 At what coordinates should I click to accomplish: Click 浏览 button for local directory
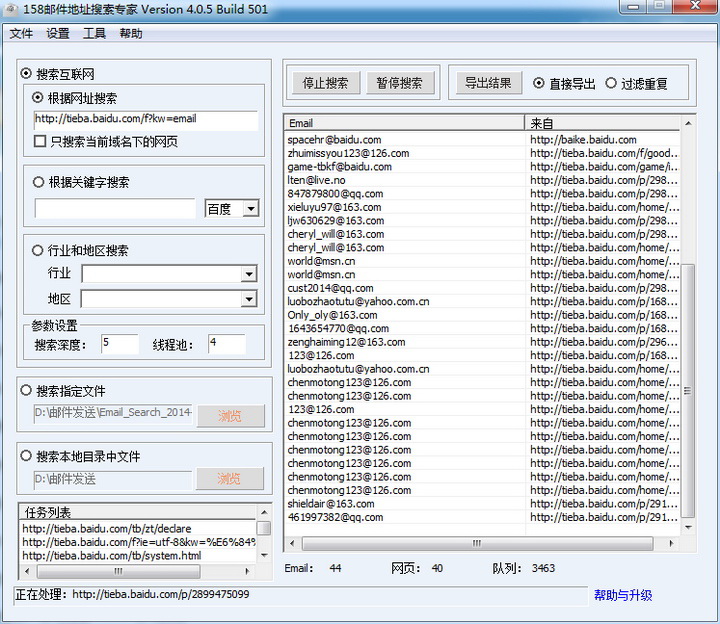pos(230,479)
